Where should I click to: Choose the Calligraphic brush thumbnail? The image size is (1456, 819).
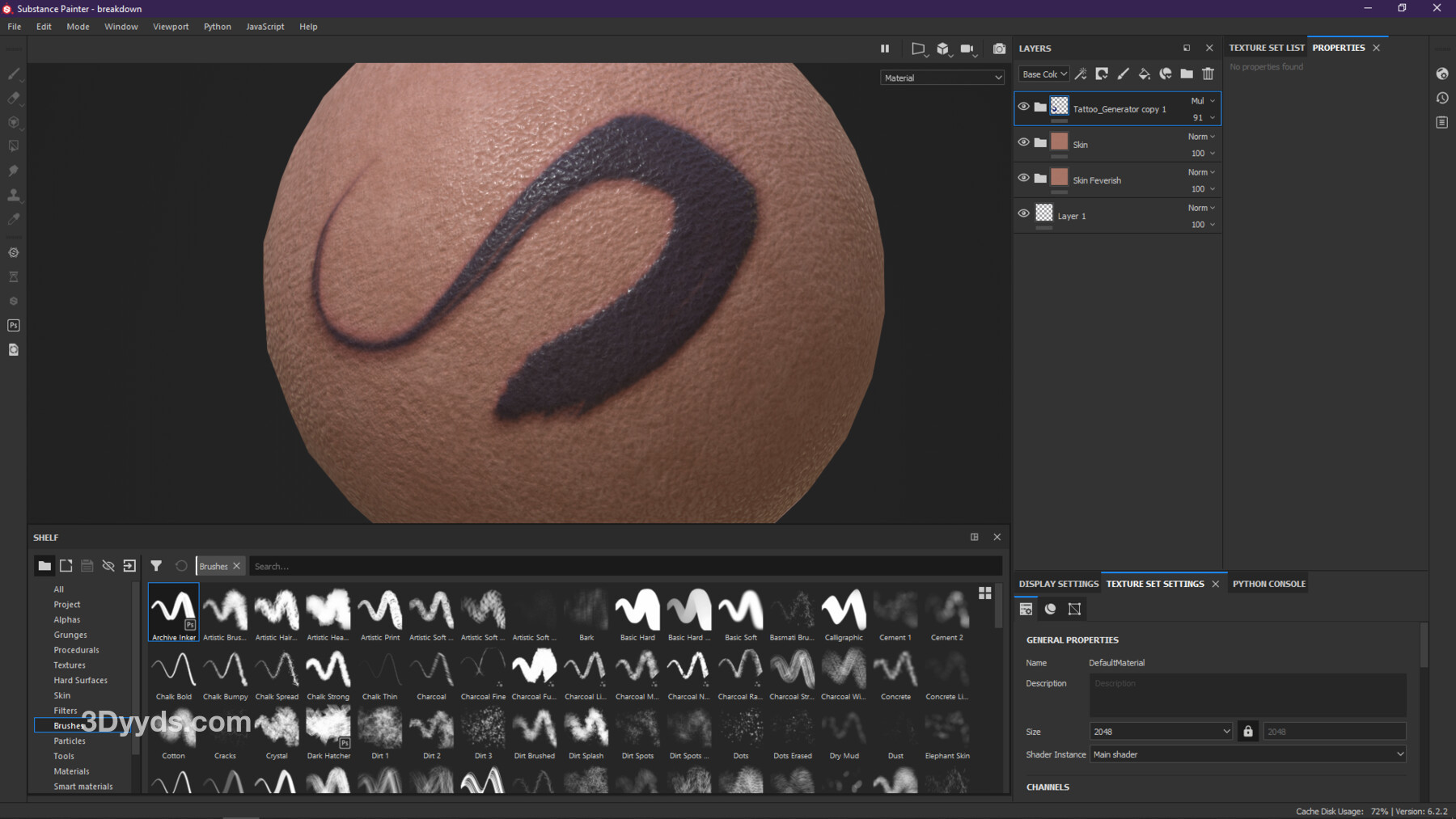pyautogui.click(x=844, y=613)
